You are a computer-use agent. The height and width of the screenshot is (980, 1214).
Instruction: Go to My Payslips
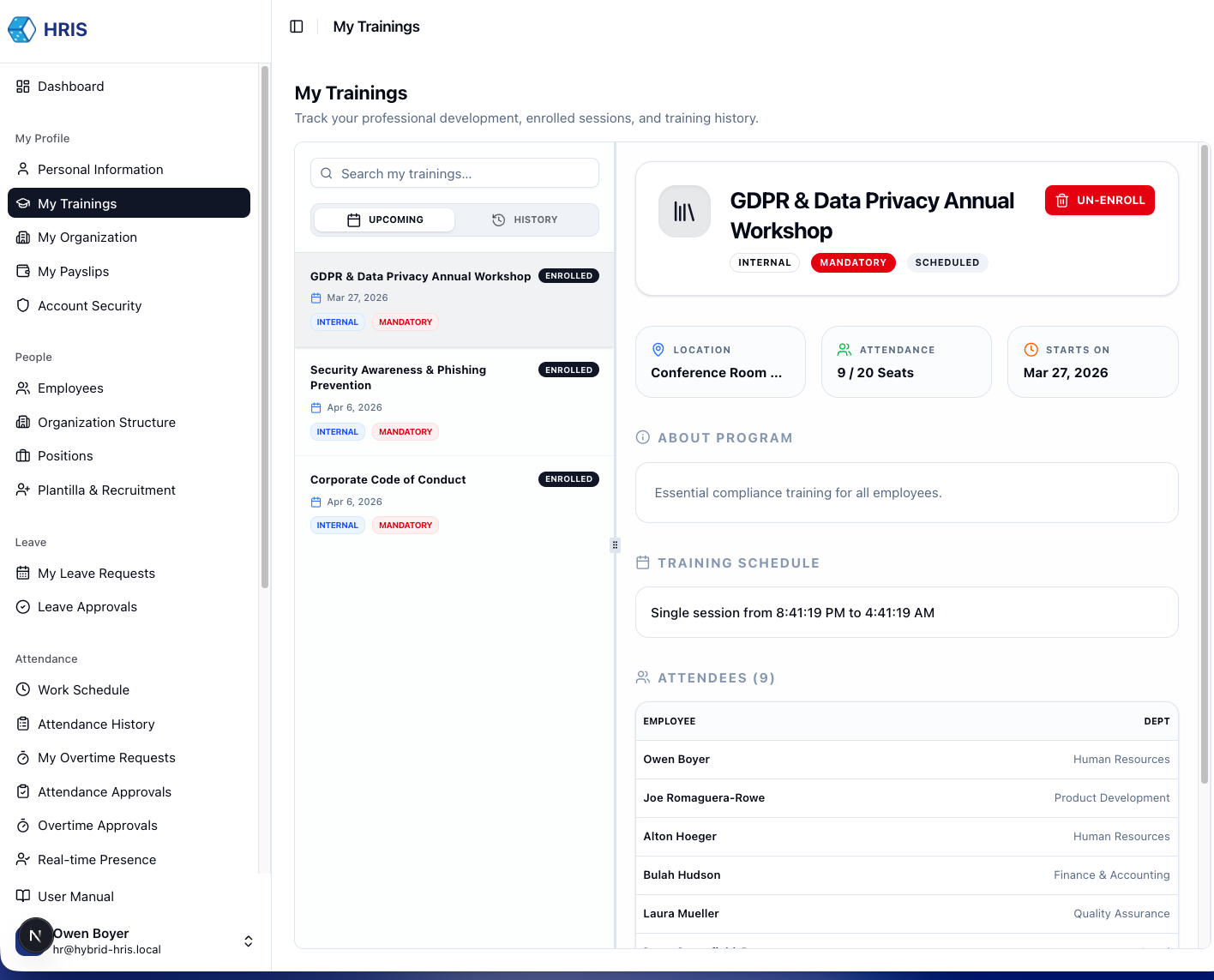pyautogui.click(x=73, y=272)
